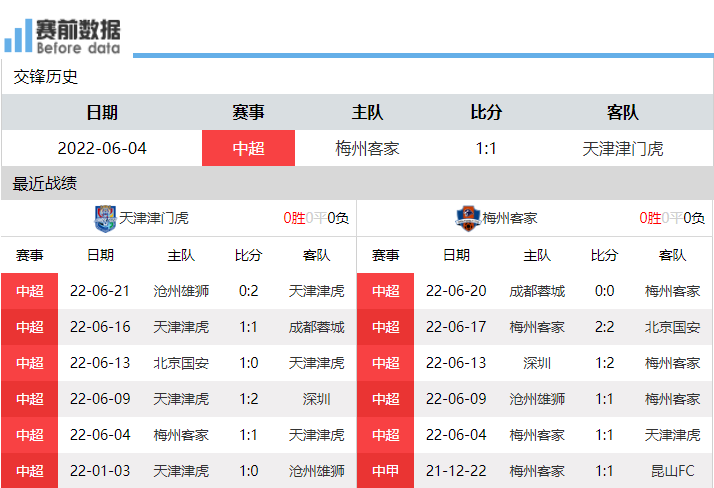Click 天津津虎 away team in Meizhou 22-06-04 row
This screenshot has width=714, height=488.
coord(673,435)
